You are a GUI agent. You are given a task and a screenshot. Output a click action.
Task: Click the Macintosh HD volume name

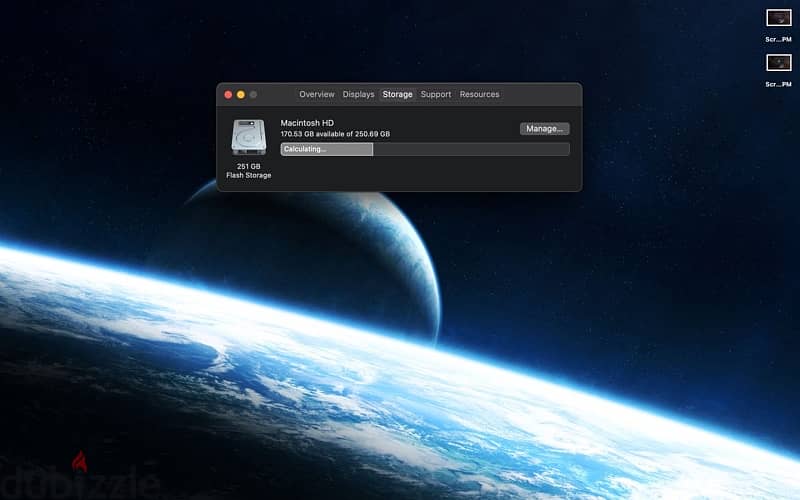pos(307,123)
